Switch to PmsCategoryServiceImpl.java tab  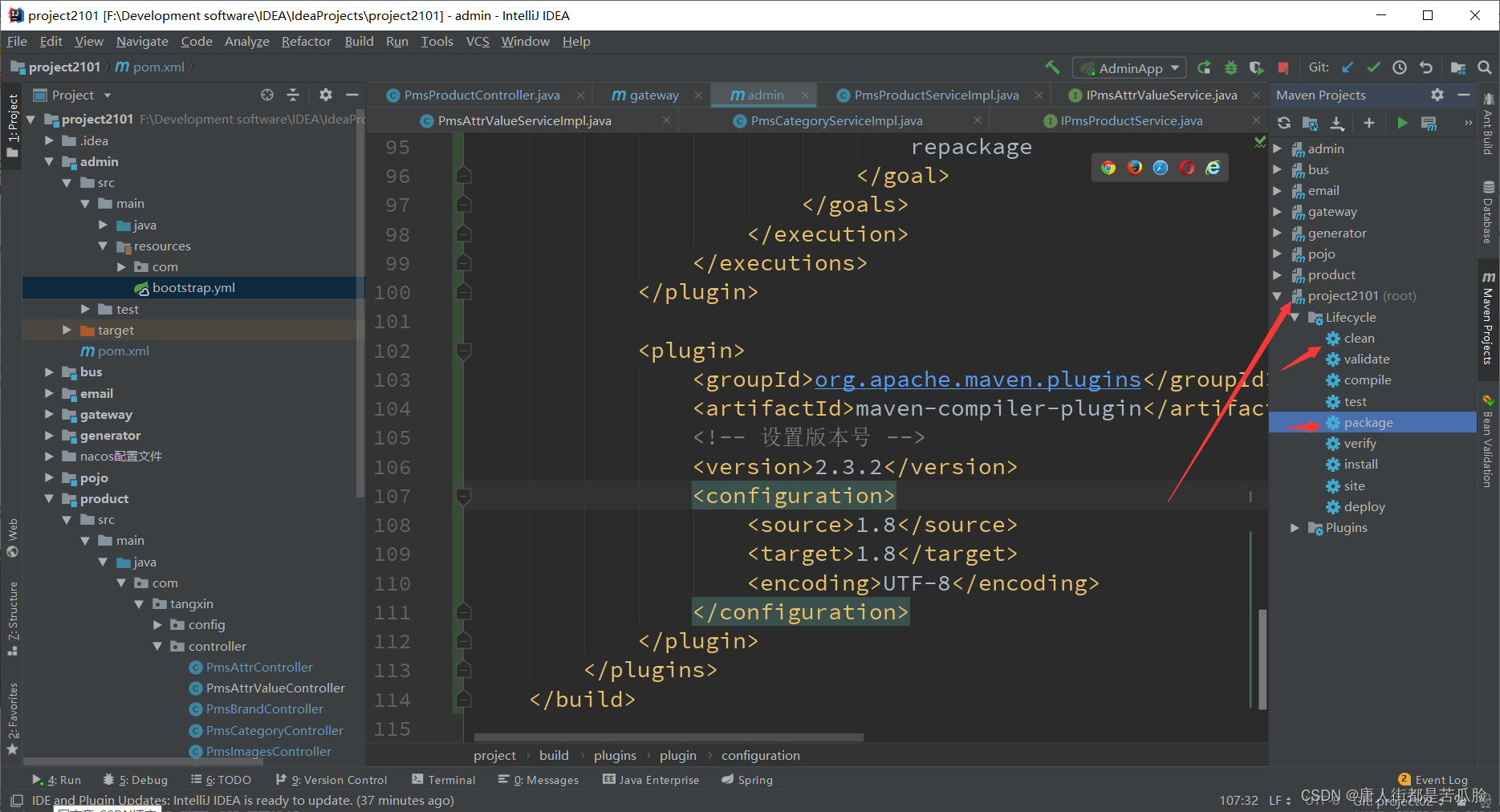(836, 121)
